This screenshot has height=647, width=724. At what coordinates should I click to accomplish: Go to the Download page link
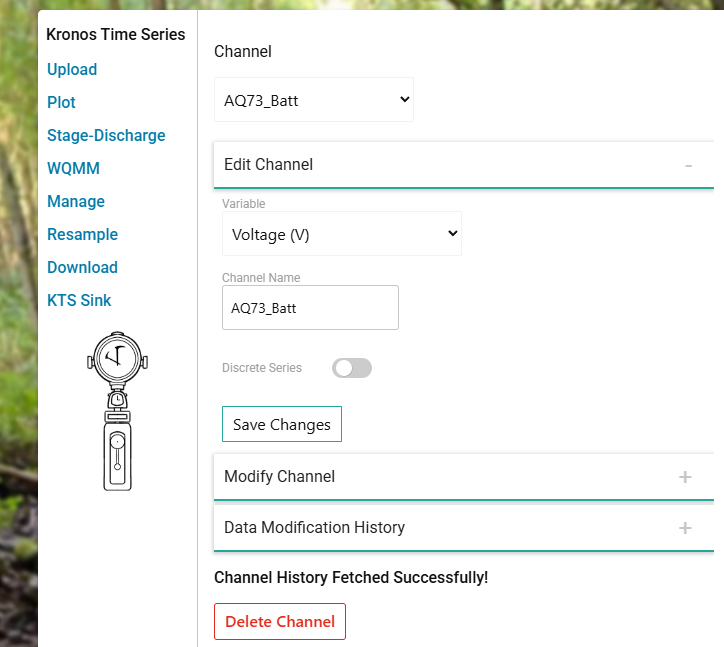[x=82, y=267]
